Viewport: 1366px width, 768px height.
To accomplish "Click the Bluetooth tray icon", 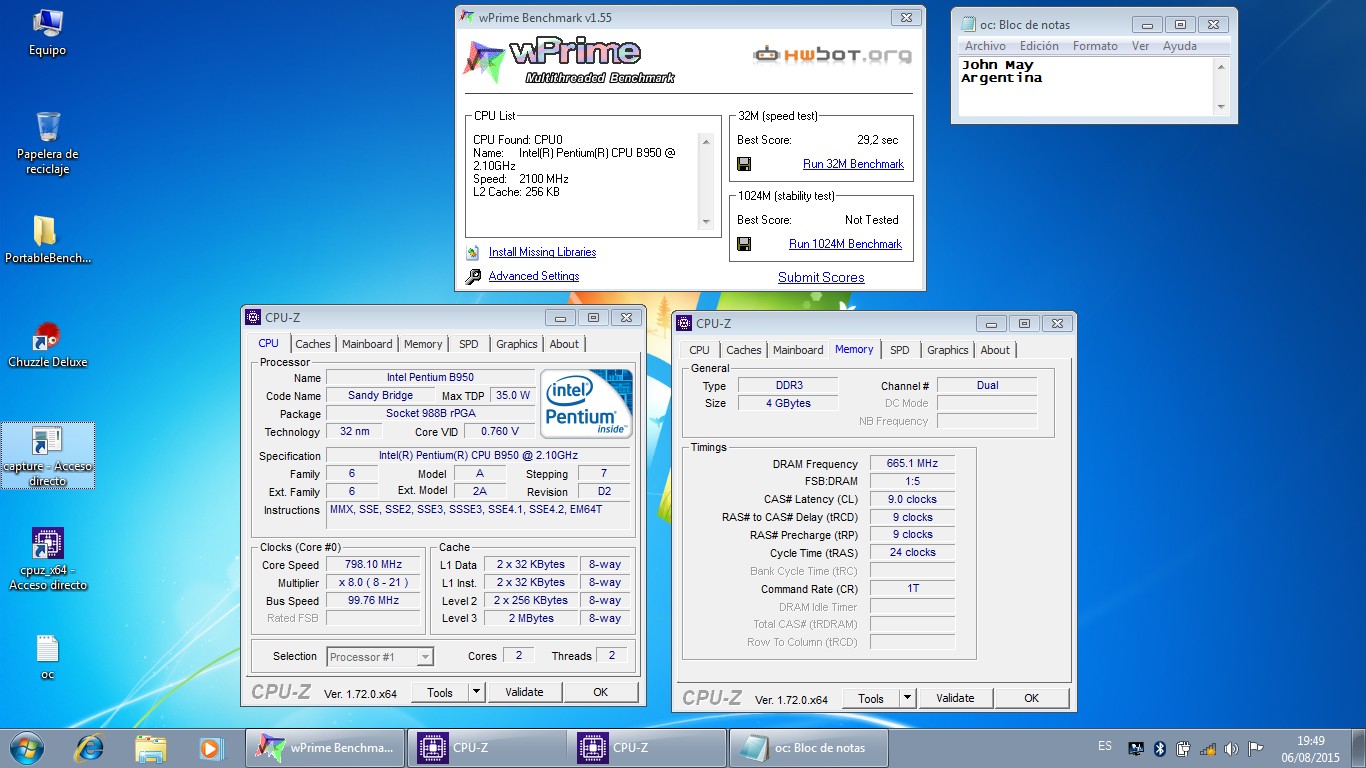I will click(x=1160, y=748).
